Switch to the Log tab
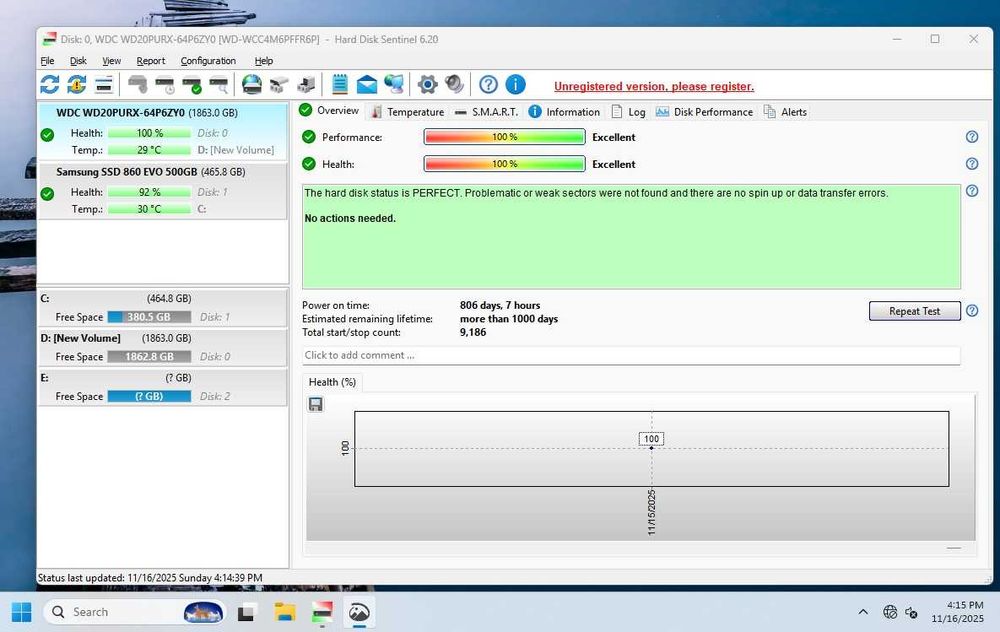 [628, 112]
